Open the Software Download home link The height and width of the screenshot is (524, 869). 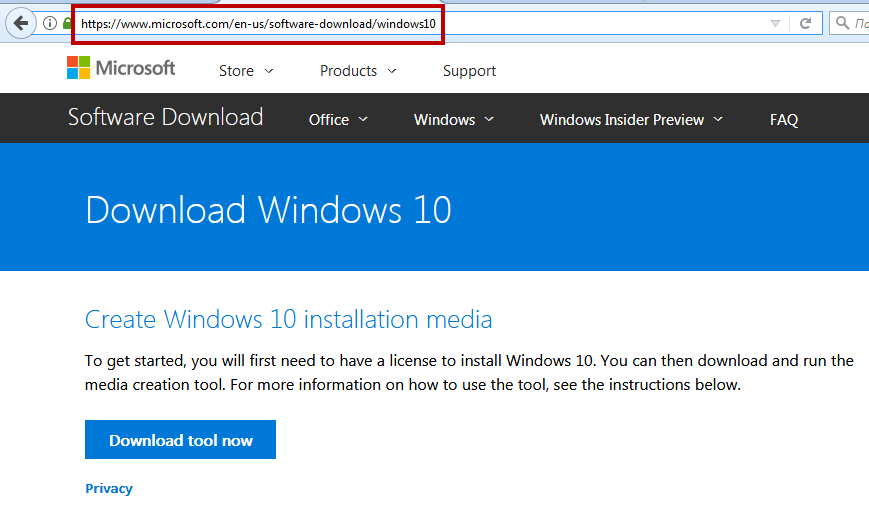point(165,117)
